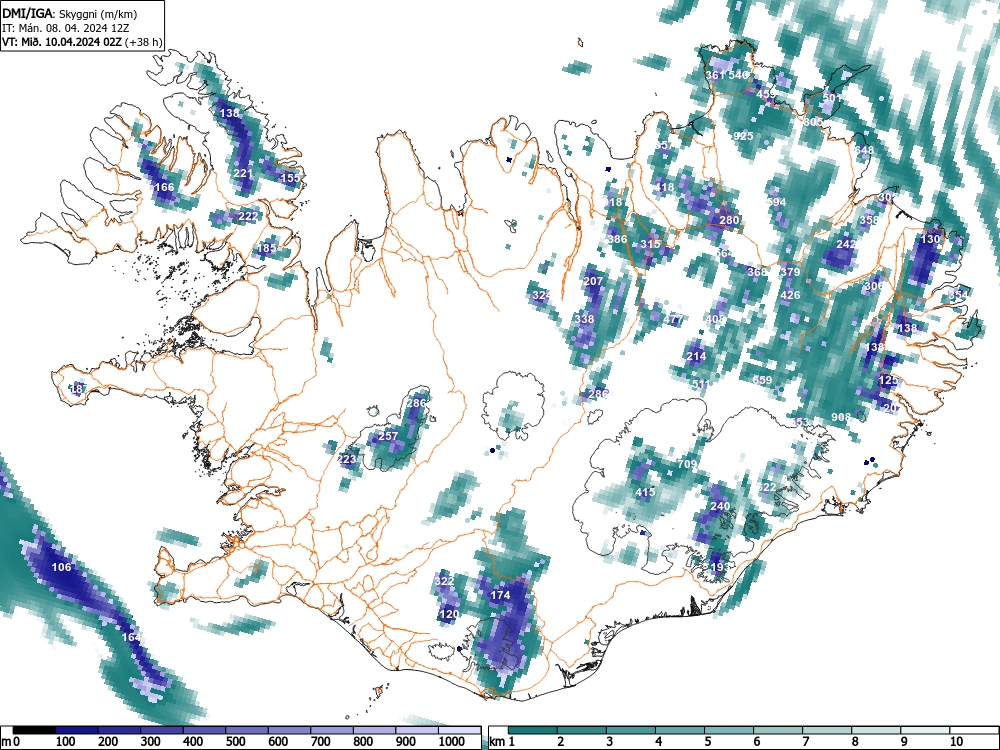
Task: Click the visibility value 805
Action: click(x=812, y=121)
